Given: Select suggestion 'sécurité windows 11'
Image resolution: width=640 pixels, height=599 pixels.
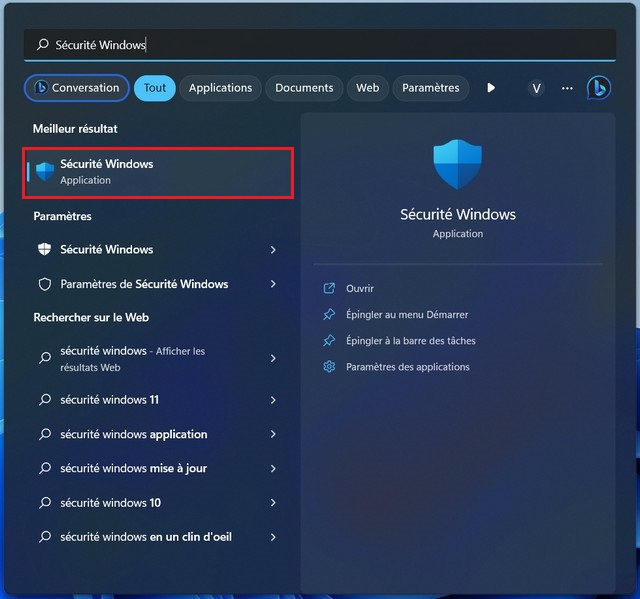Looking at the screenshot, I should (158, 399).
